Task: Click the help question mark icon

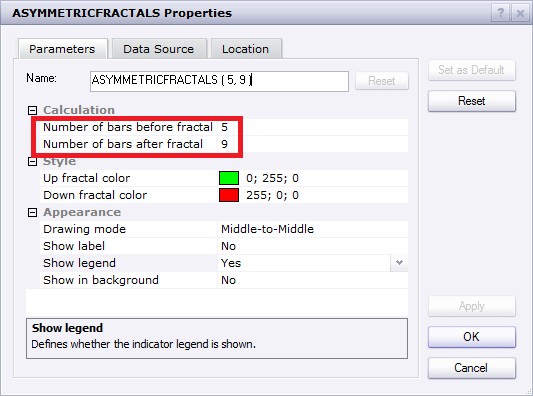Action: click(x=500, y=14)
